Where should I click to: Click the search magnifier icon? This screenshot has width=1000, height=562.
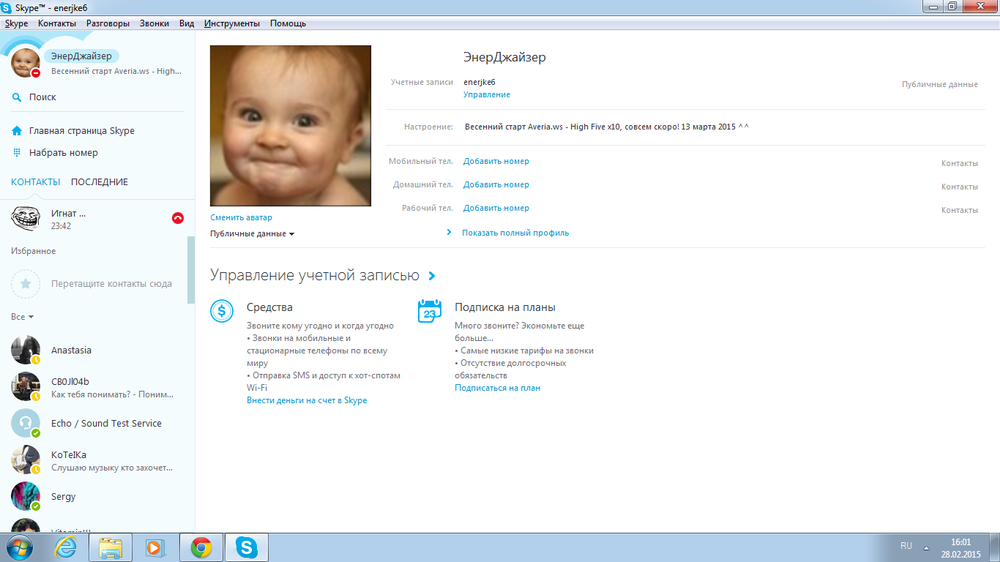coord(17,97)
